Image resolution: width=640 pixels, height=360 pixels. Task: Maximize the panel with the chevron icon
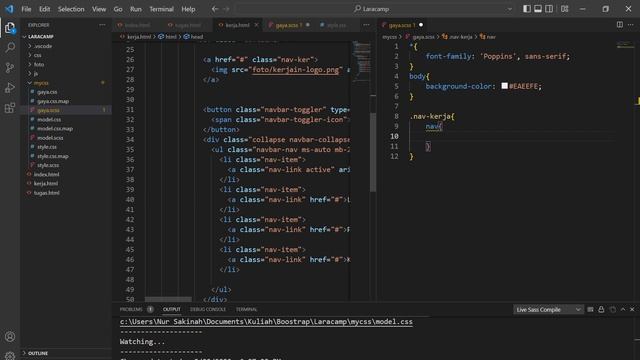[623, 309]
